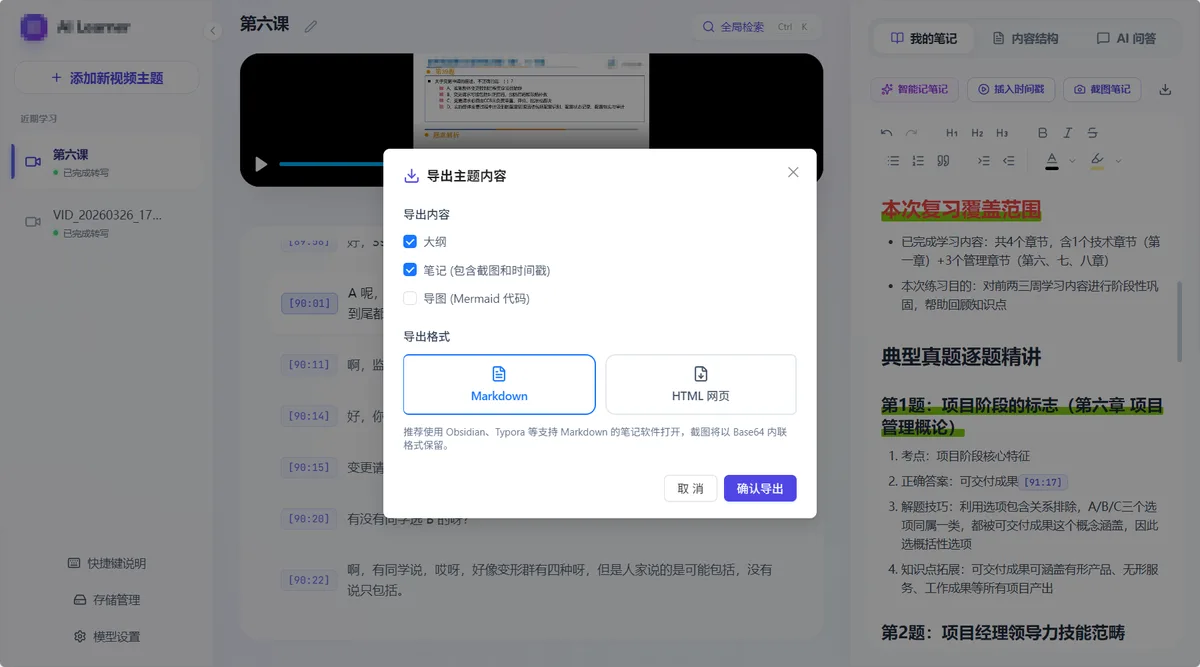The width and height of the screenshot is (1200, 667).
Task: Jump to timestamp [90:20] in transcript
Action: point(309,519)
